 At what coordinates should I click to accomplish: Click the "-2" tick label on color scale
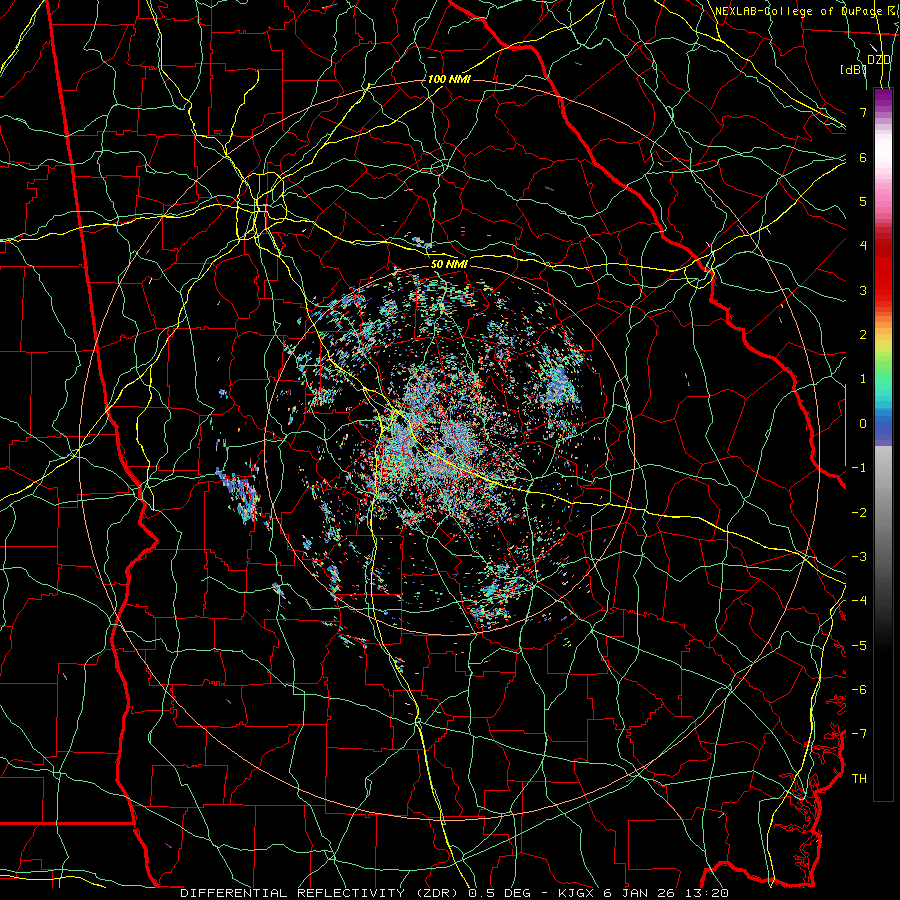click(859, 513)
